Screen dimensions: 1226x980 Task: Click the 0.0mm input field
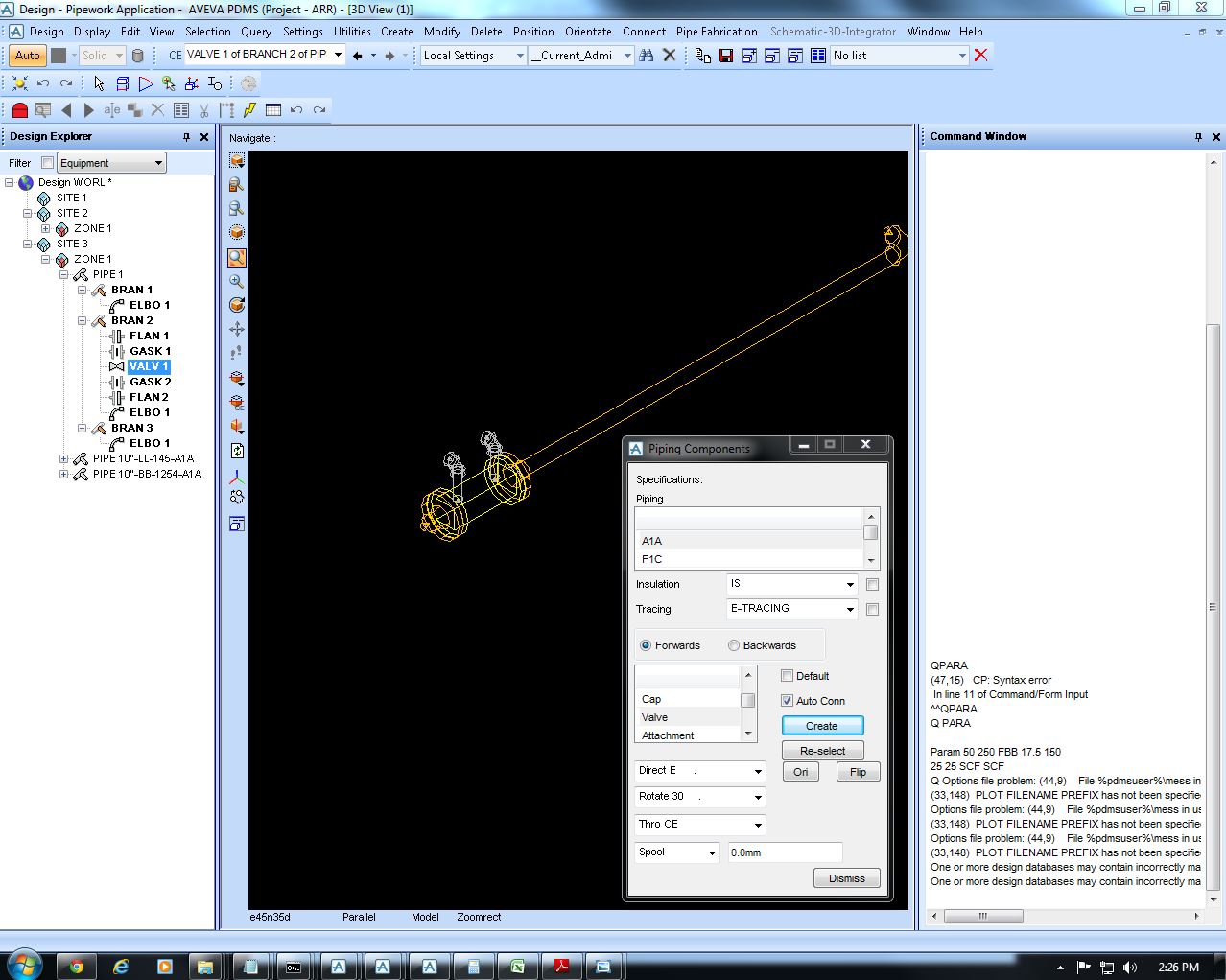pos(785,852)
